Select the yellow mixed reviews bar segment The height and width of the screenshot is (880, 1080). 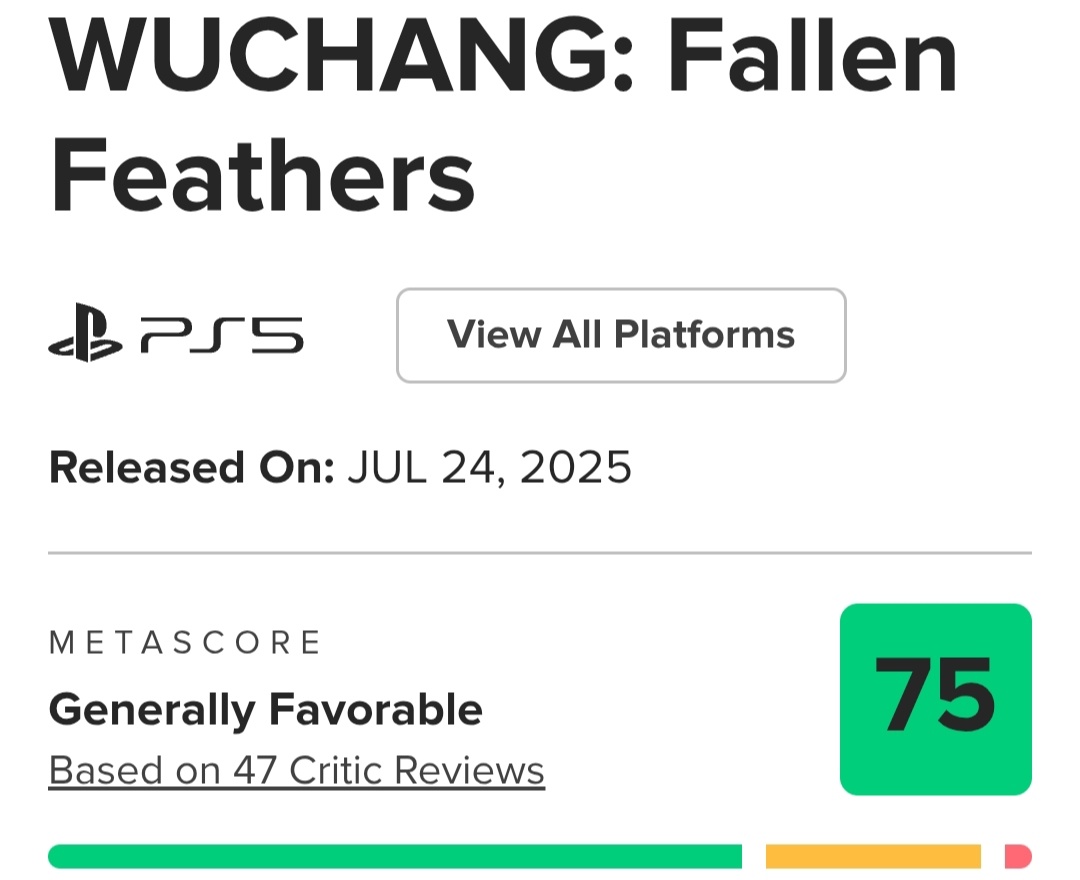click(873, 856)
